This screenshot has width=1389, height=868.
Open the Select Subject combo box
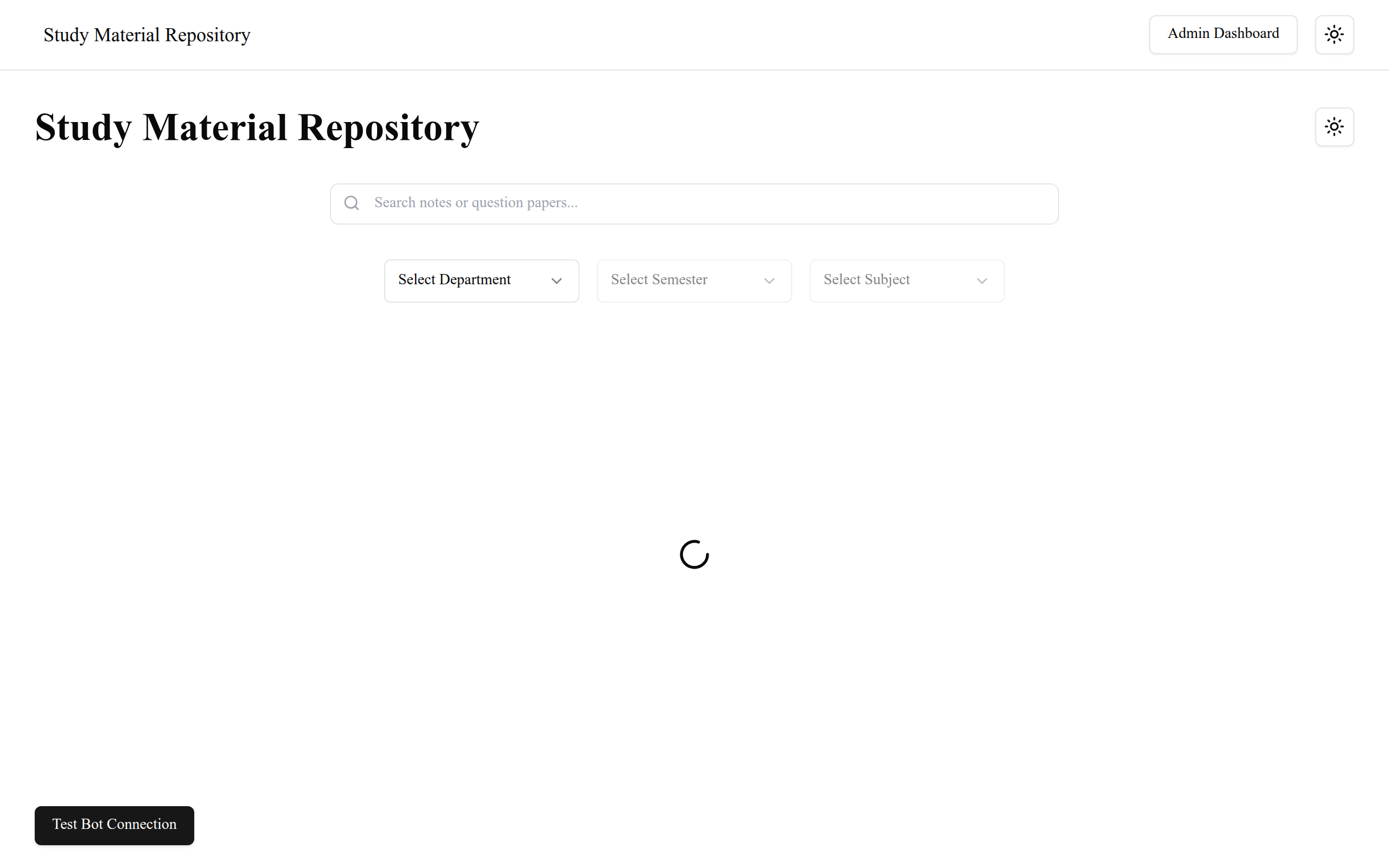tap(906, 280)
